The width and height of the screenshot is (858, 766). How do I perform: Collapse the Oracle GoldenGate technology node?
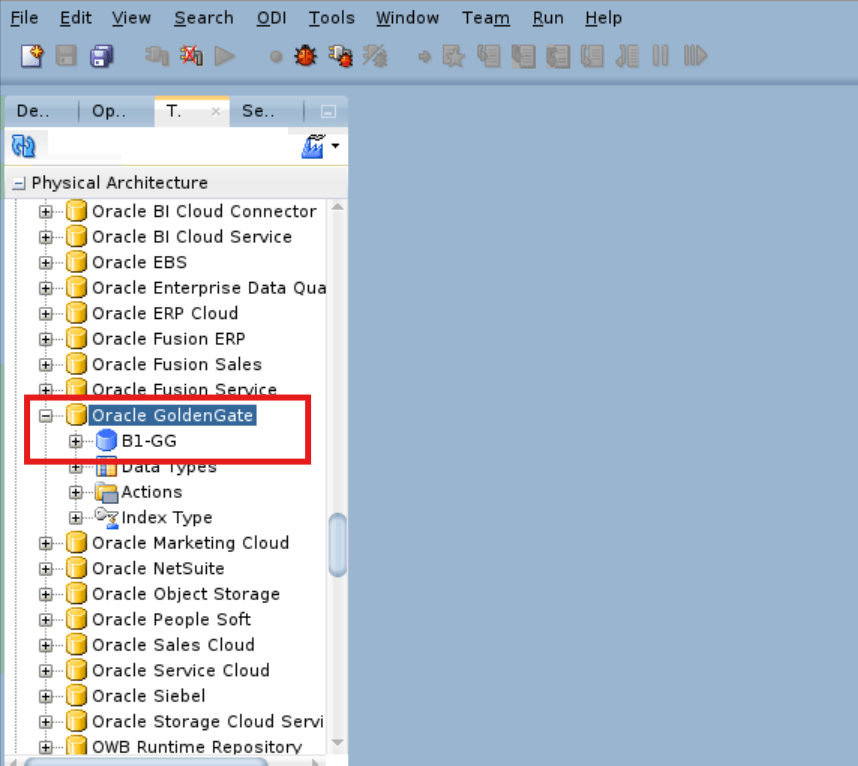[x=45, y=415]
